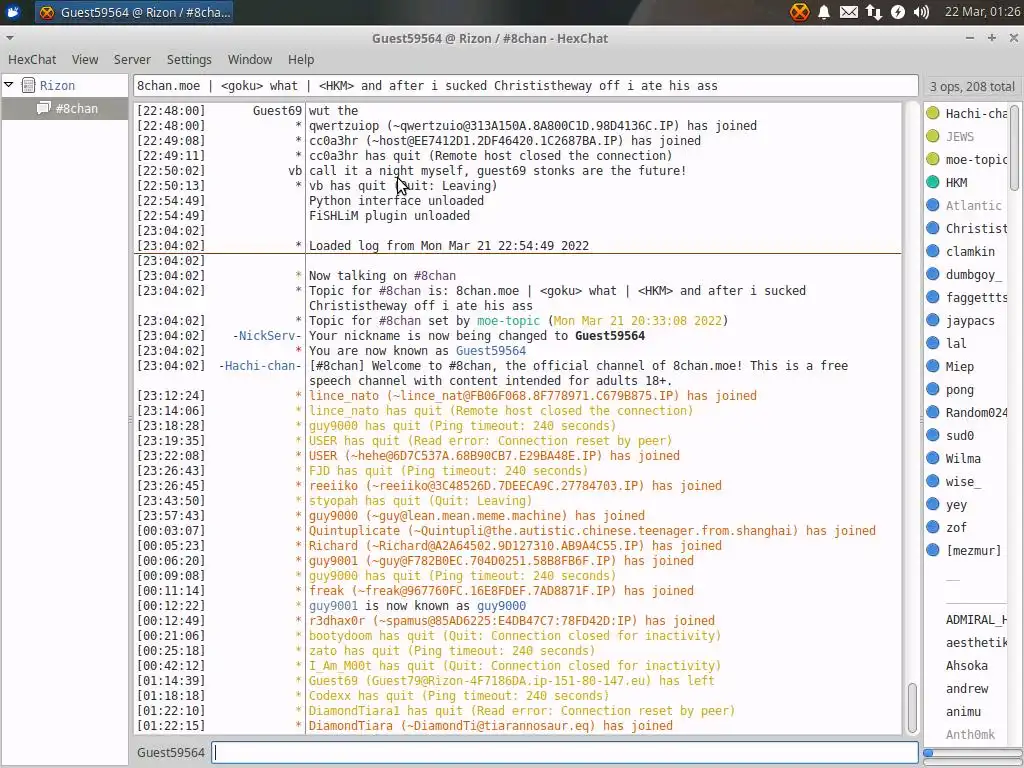Click the blue dot next to [mezmur]
This screenshot has height=768, width=1024.
pyautogui.click(x=933, y=550)
